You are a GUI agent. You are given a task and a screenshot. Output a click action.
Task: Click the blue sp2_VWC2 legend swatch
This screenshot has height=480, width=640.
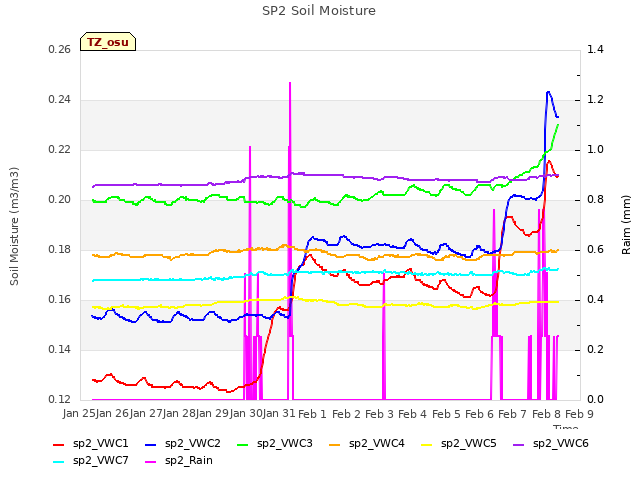151,444
